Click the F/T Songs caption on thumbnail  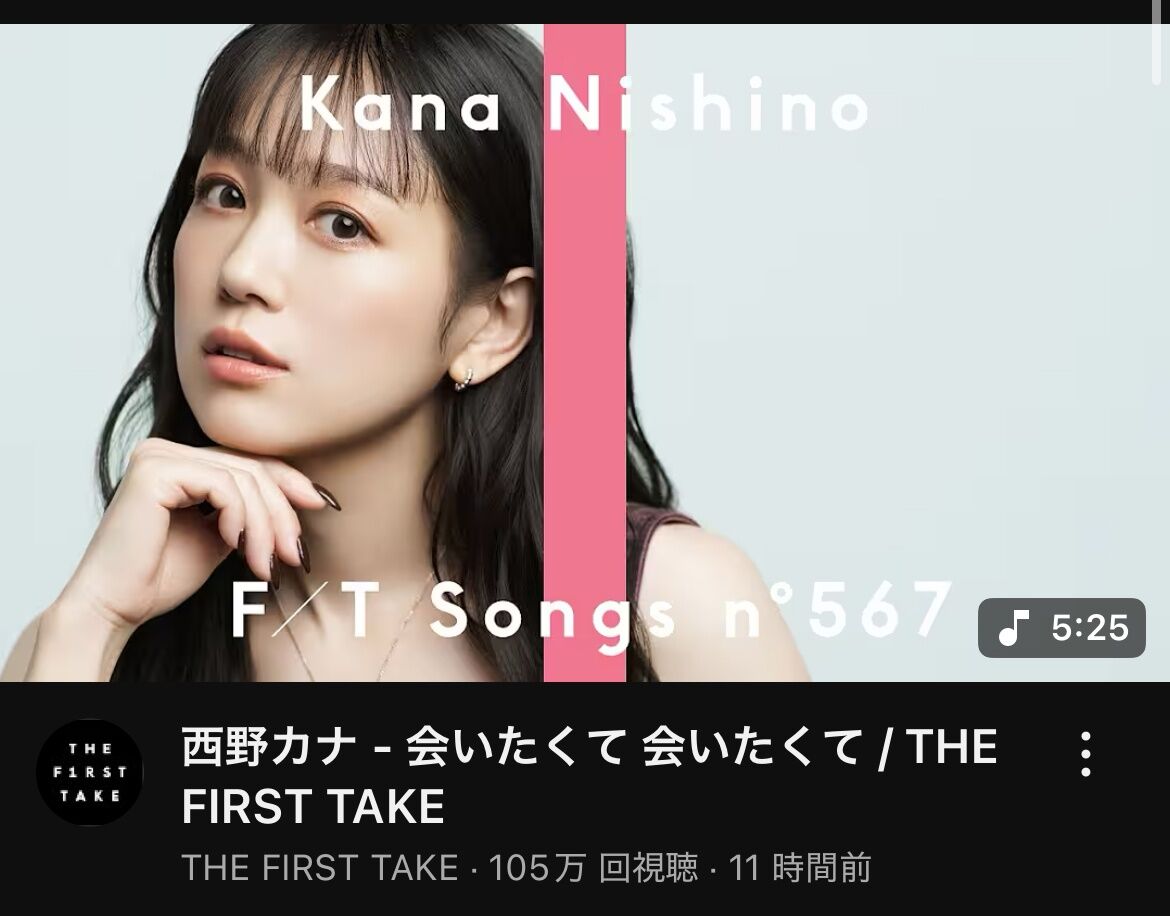coord(454,611)
